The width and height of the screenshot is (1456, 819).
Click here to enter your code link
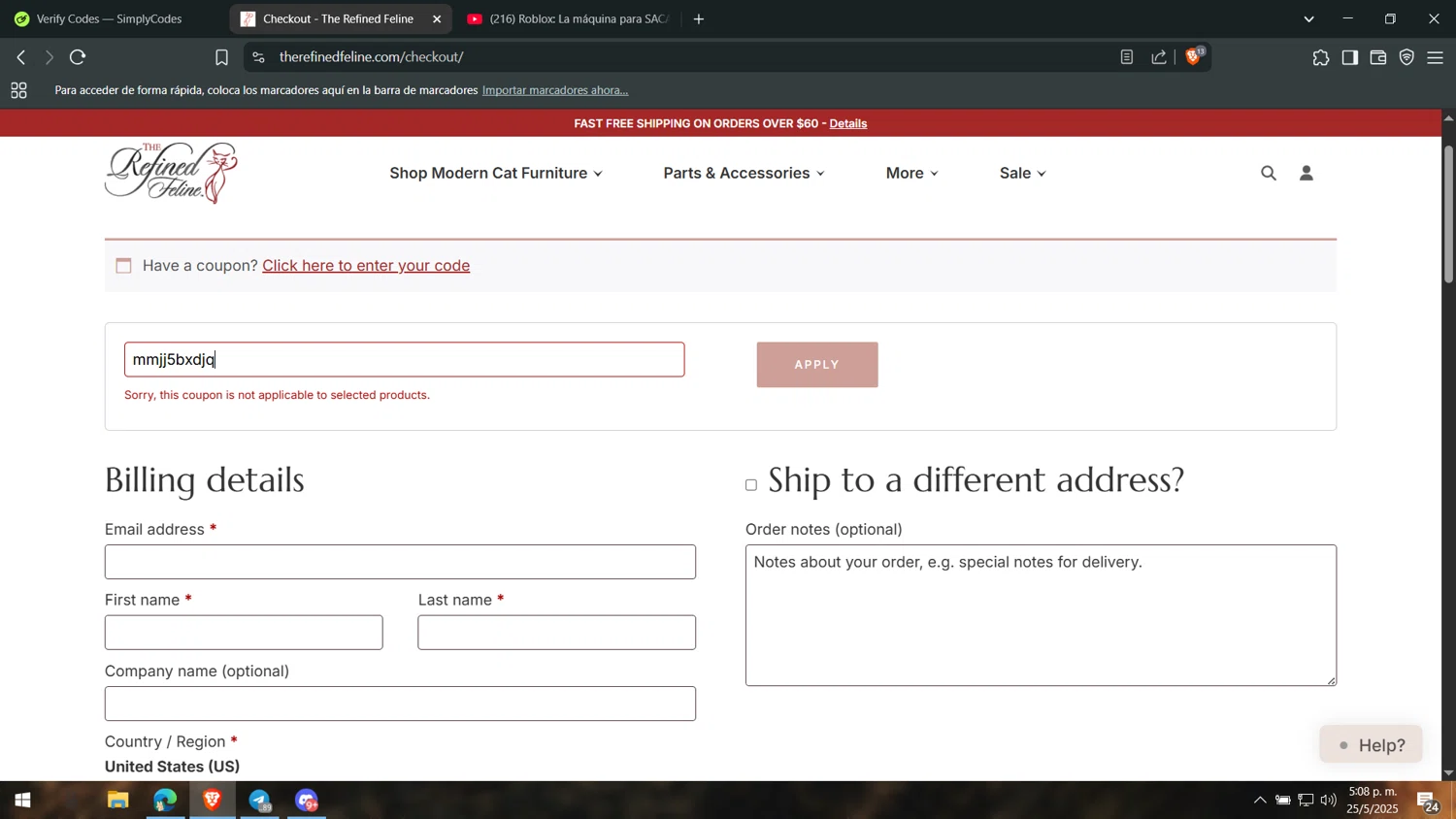click(x=366, y=265)
